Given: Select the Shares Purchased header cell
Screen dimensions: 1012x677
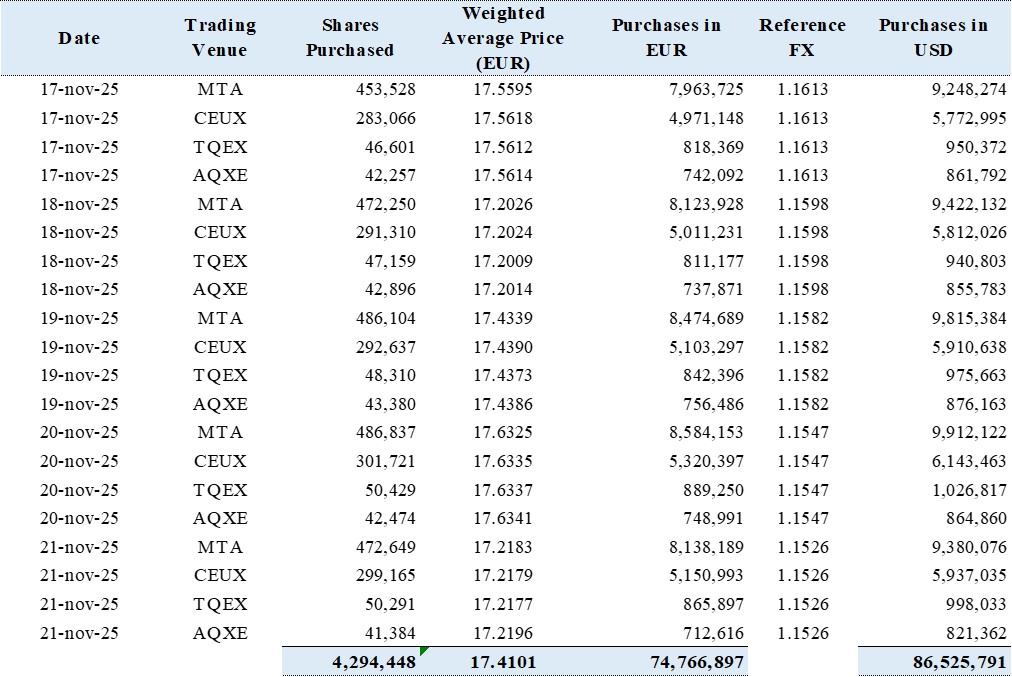Looking at the screenshot, I should [x=357, y=38].
